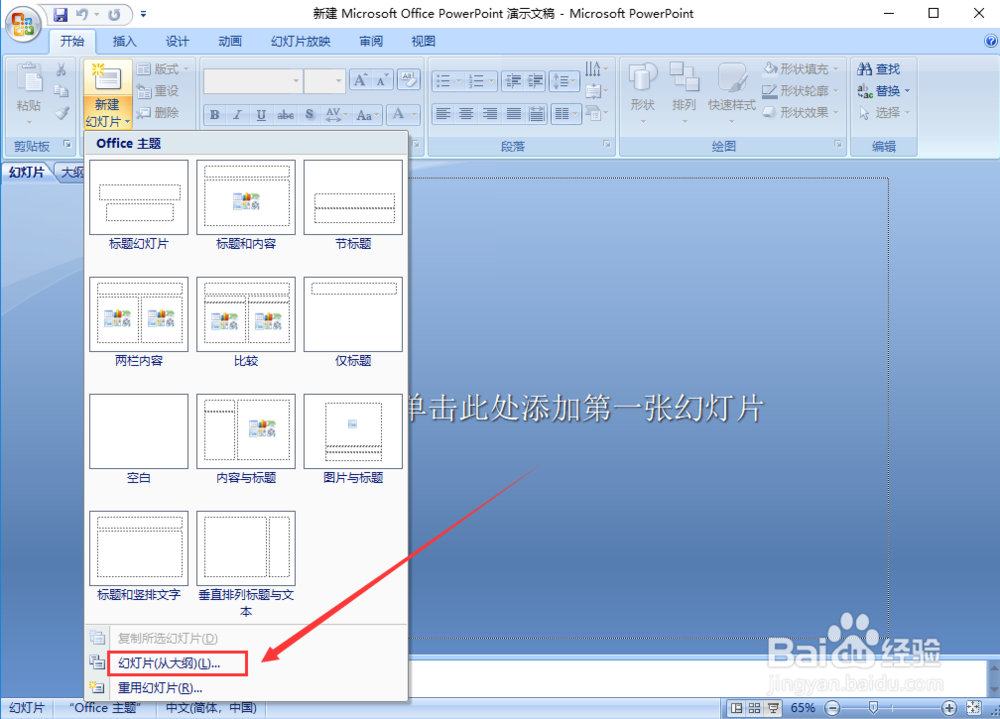Decrease list indent level
Viewport: 1000px width, 719px height.
click(512, 80)
